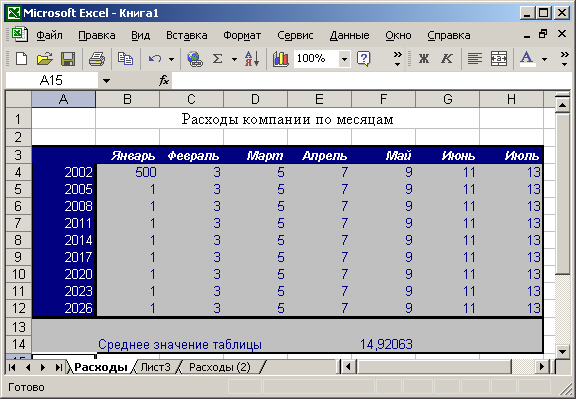Open Help with the question mark icon

pyautogui.click(x=363, y=58)
